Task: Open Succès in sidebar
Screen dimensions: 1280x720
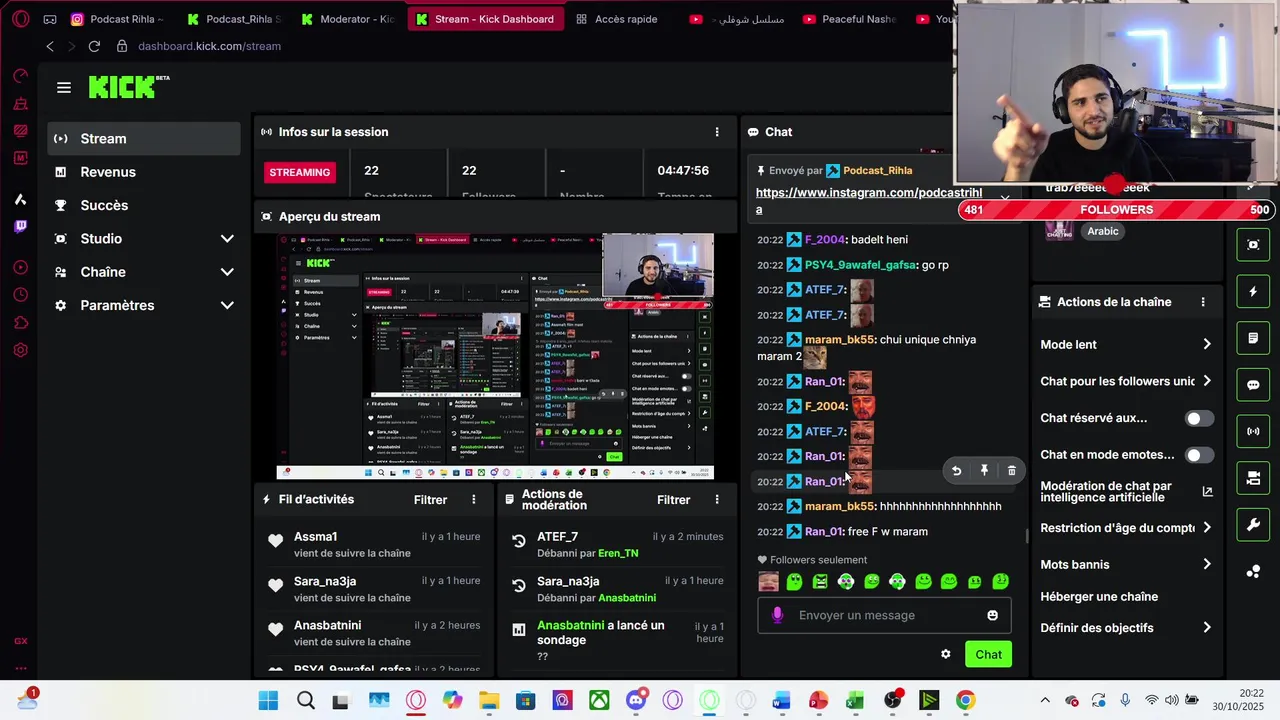Action: [144, 205]
